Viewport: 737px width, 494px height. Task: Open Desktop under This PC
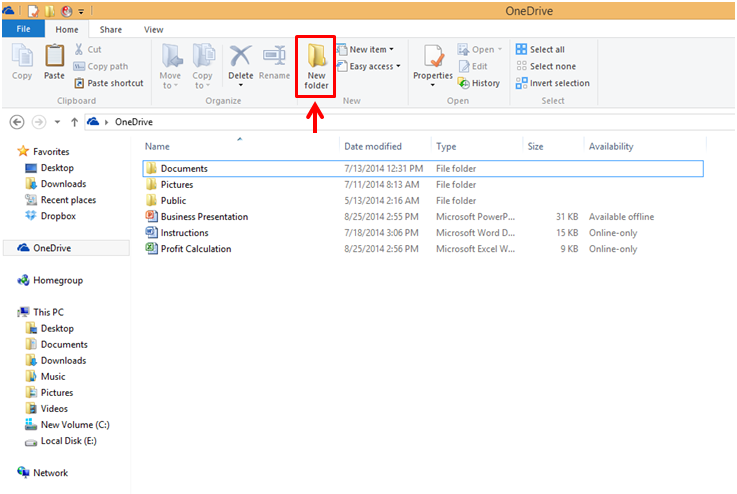tap(49, 328)
